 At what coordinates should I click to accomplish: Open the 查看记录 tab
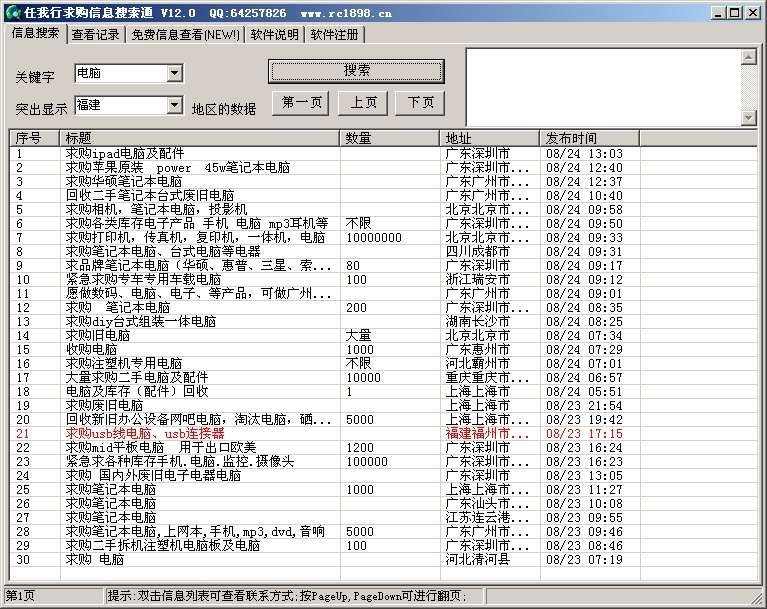tap(96, 35)
